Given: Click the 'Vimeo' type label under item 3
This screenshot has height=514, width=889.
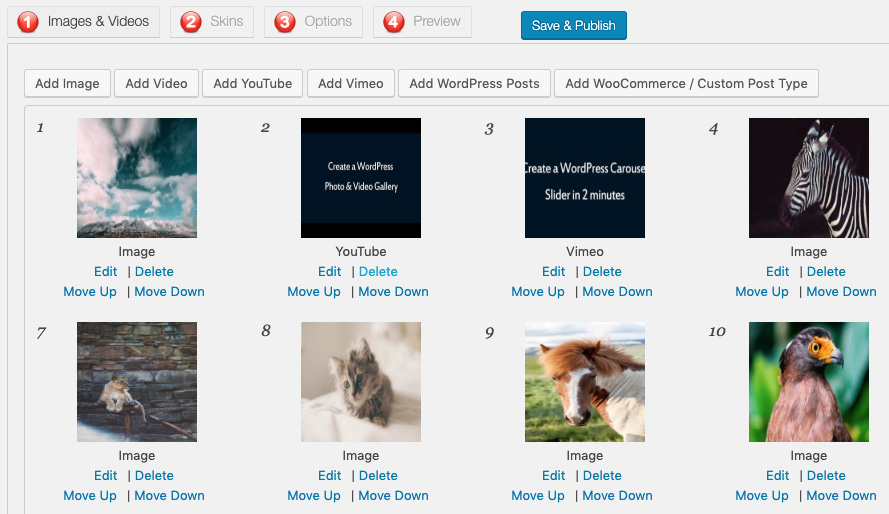Looking at the screenshot, I should [585, 252].
